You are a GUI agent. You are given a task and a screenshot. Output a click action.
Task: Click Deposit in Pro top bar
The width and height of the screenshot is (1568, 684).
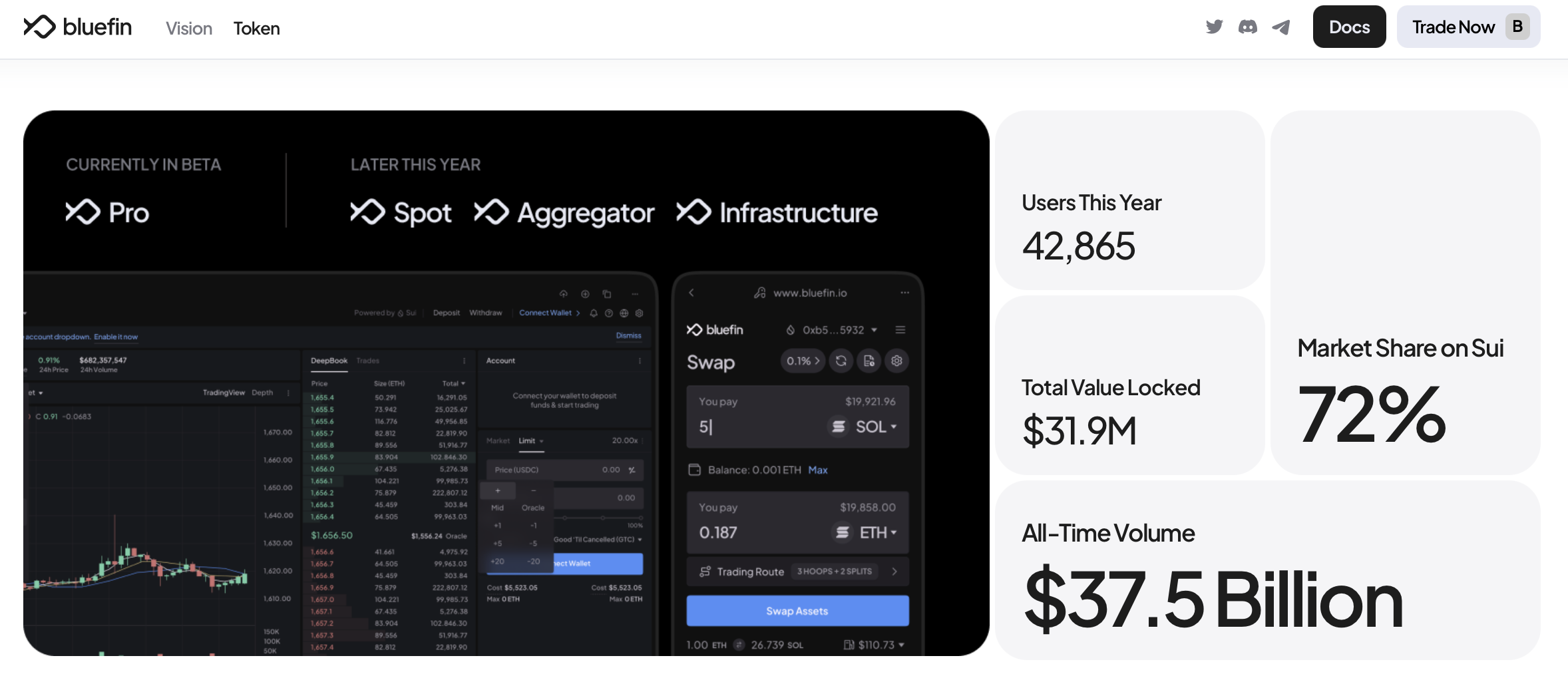pyautogui.click(x=446, y=313)
